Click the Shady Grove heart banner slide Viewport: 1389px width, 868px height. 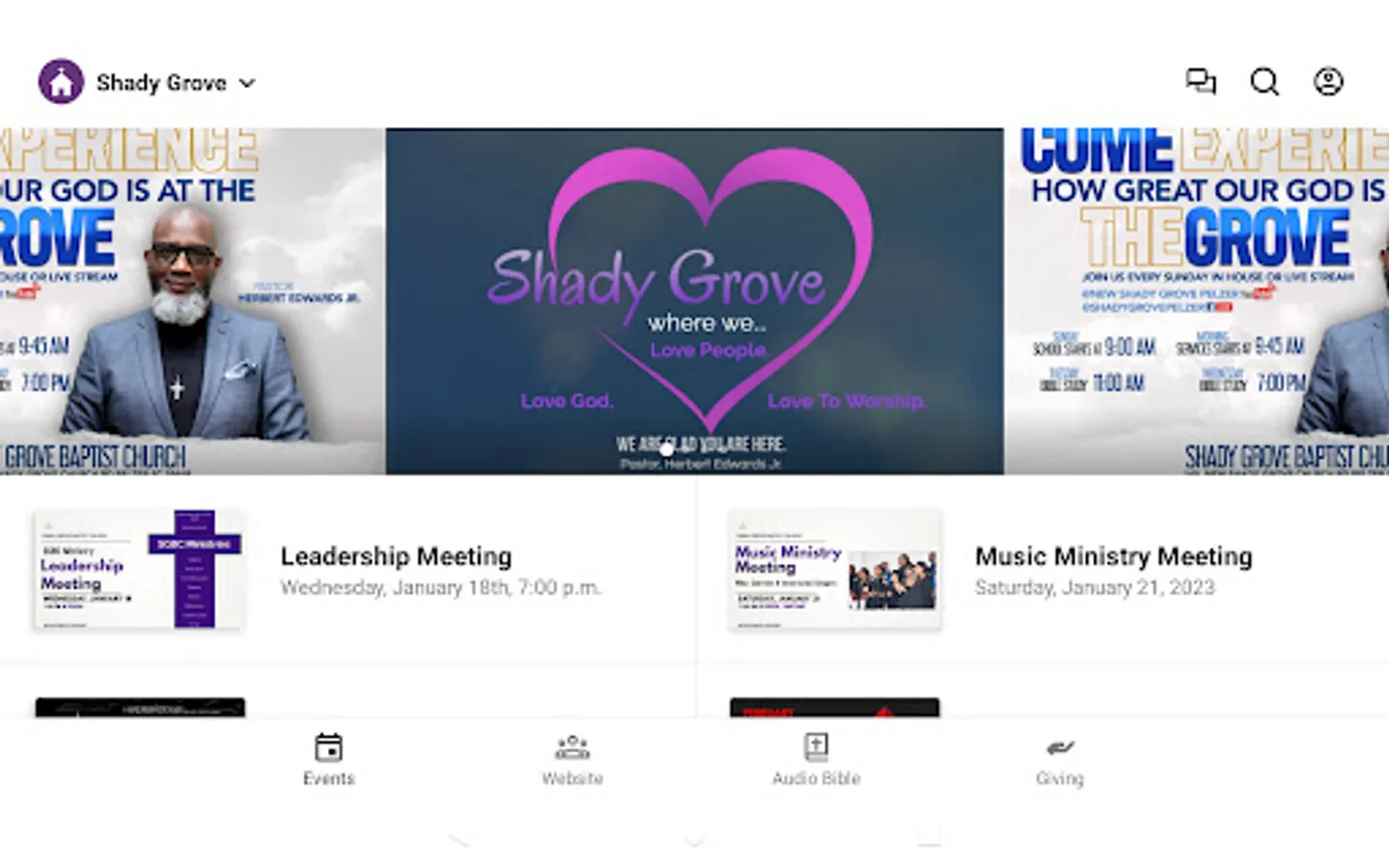point(694,301)
